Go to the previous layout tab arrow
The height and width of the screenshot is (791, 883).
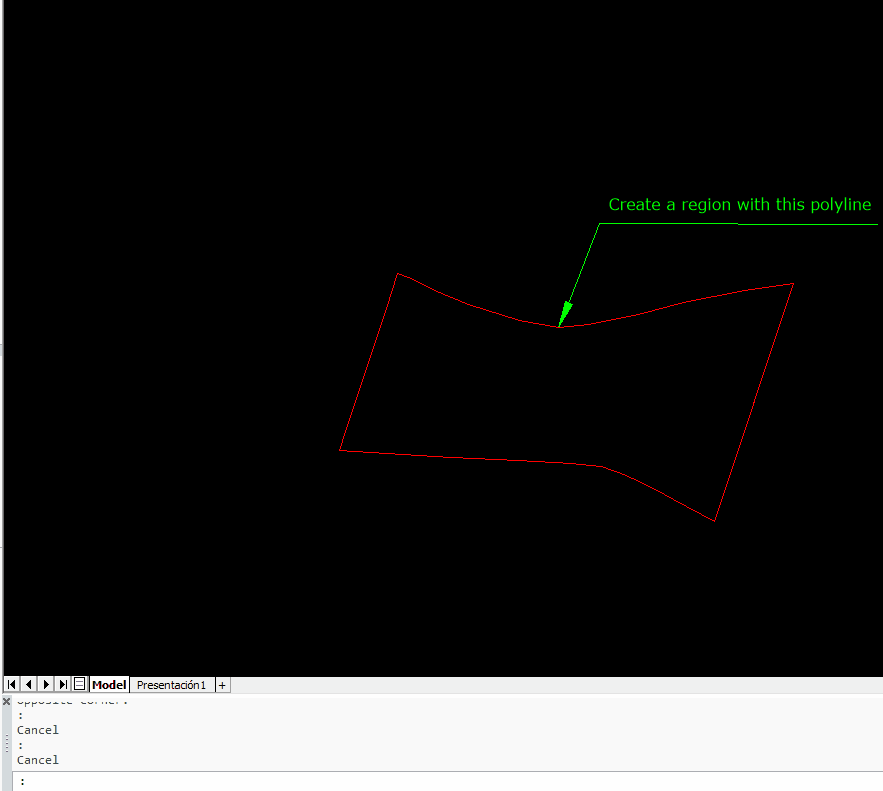29,685
